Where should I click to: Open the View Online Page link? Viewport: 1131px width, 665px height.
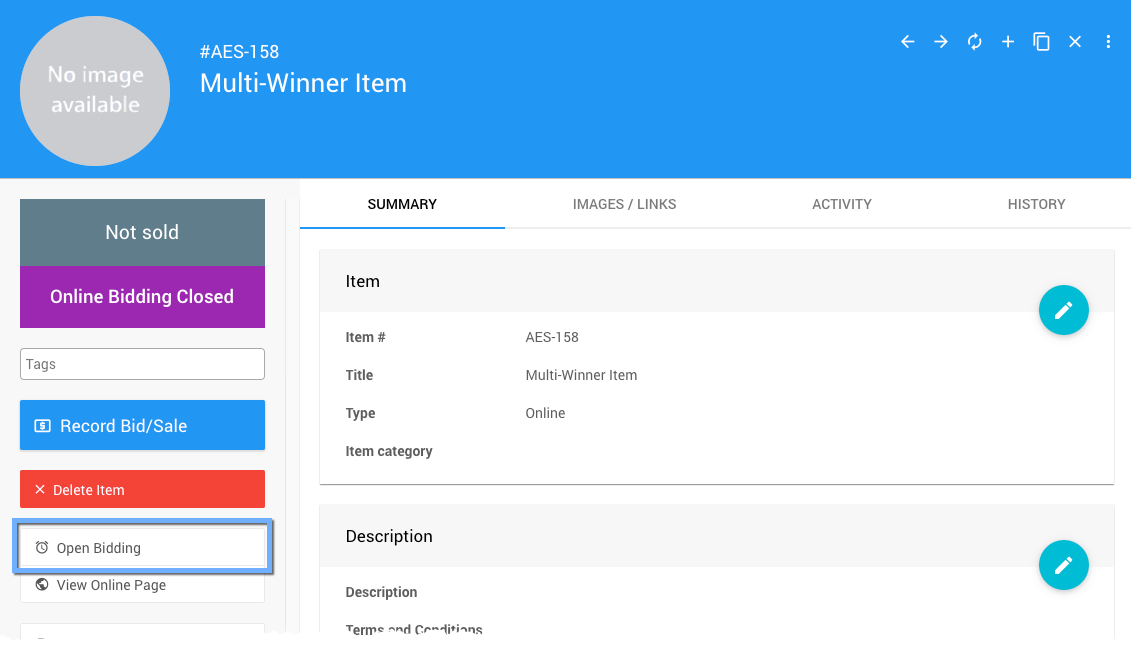coord(142,585)
